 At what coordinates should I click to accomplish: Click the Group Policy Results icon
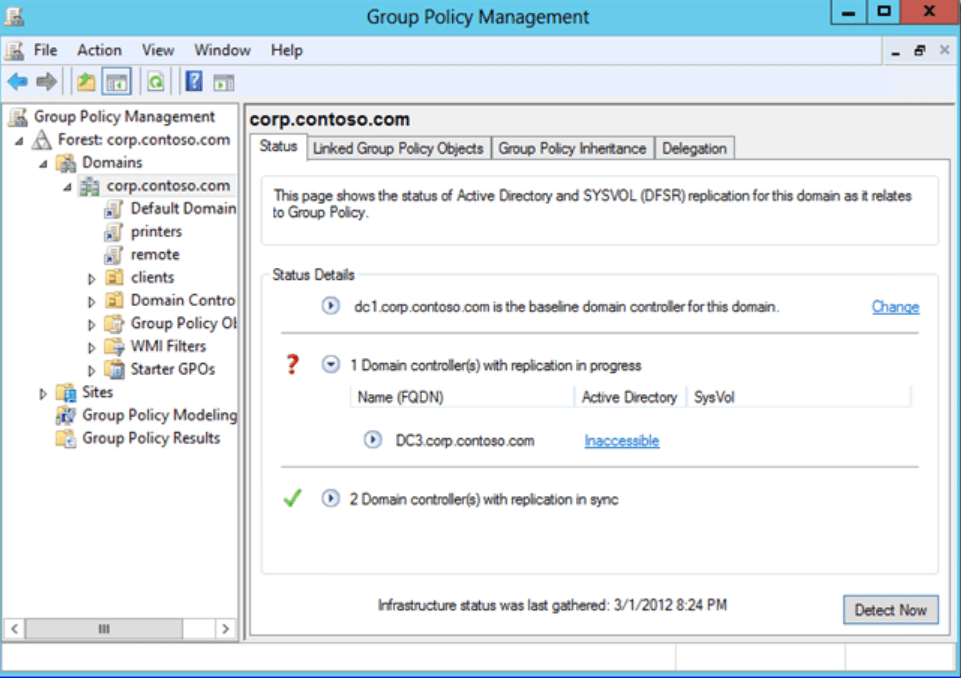point(67,438)
